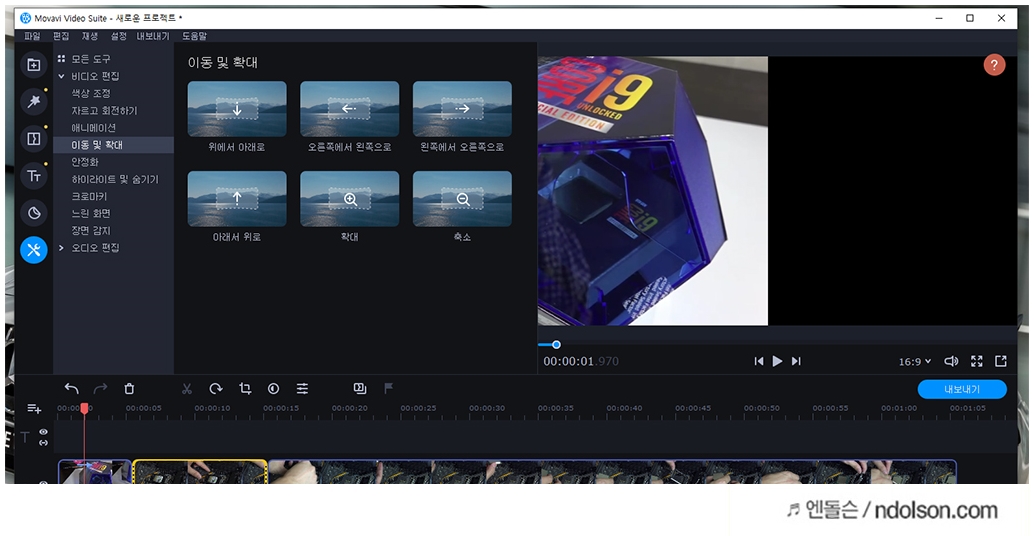Jump to next frame button
Viewport: 1034px width, 536px height.
click(796, 361)
